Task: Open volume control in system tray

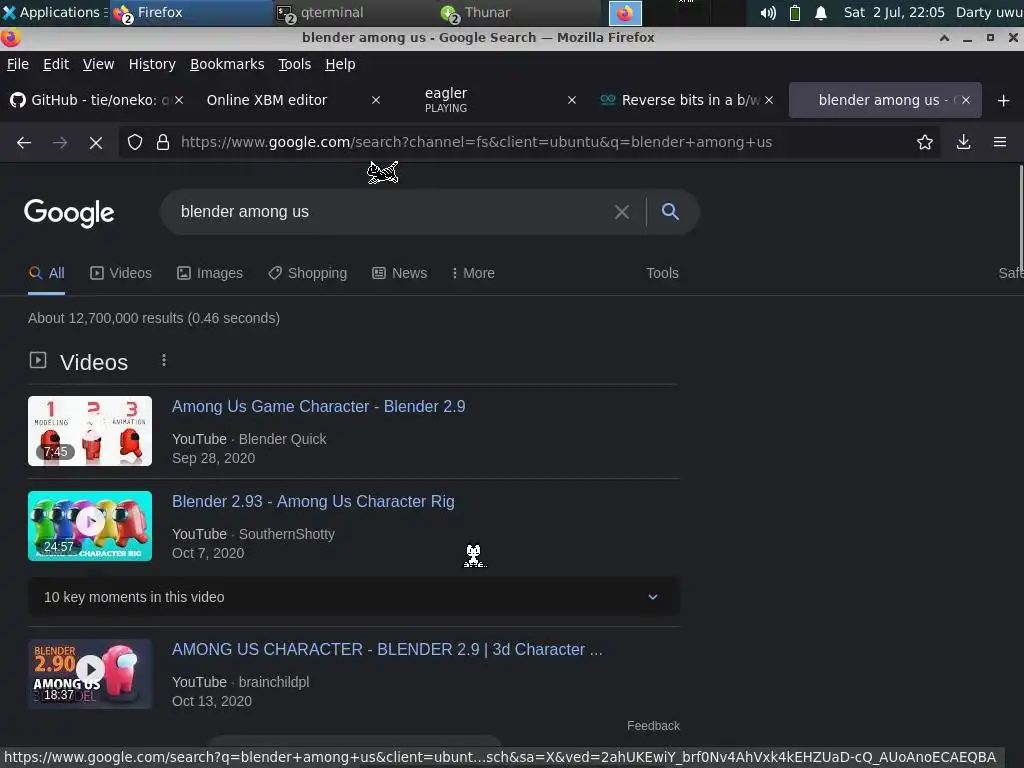Action: (768, 13)
